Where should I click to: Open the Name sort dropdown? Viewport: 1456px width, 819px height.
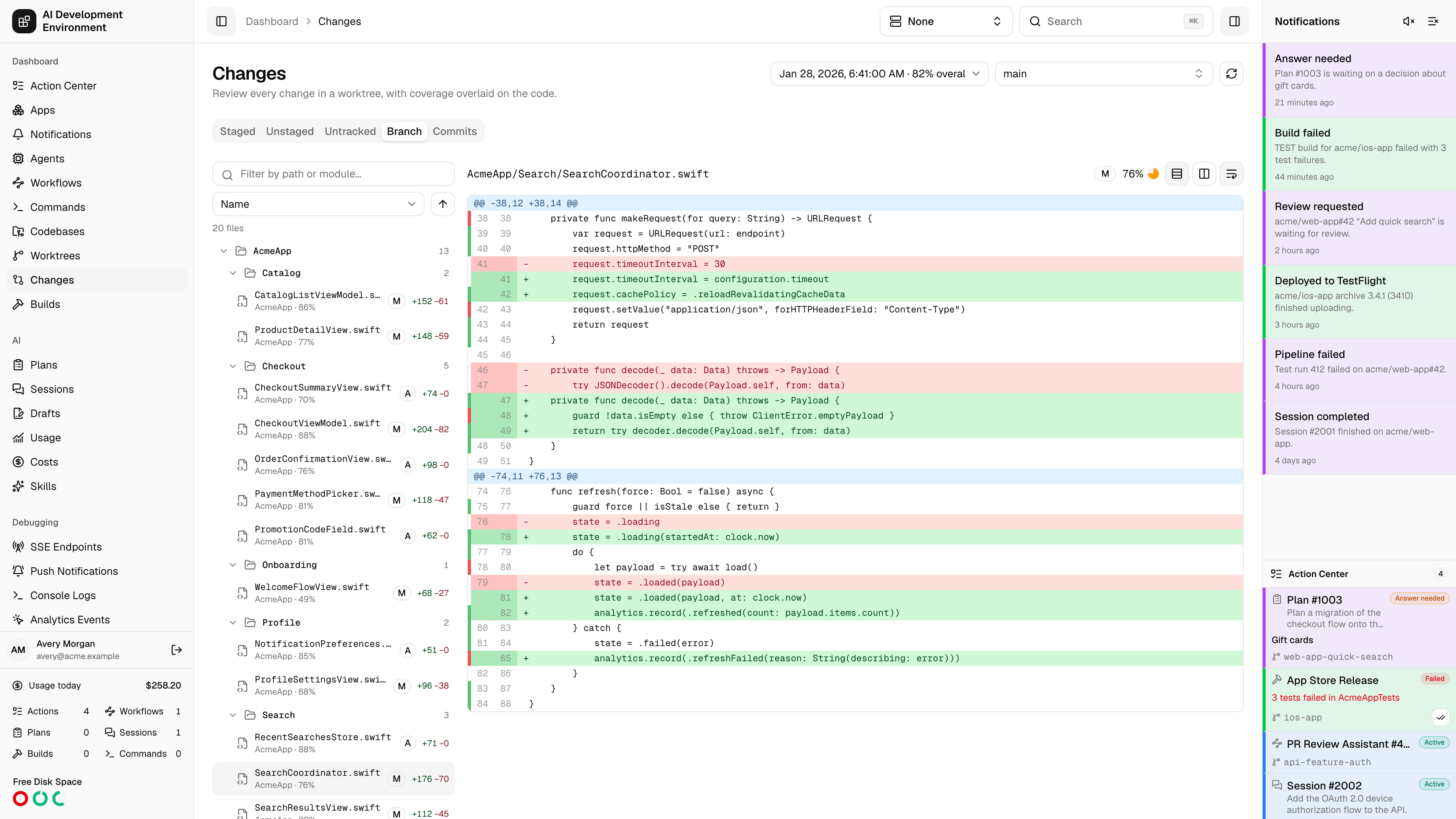[318, 204]
